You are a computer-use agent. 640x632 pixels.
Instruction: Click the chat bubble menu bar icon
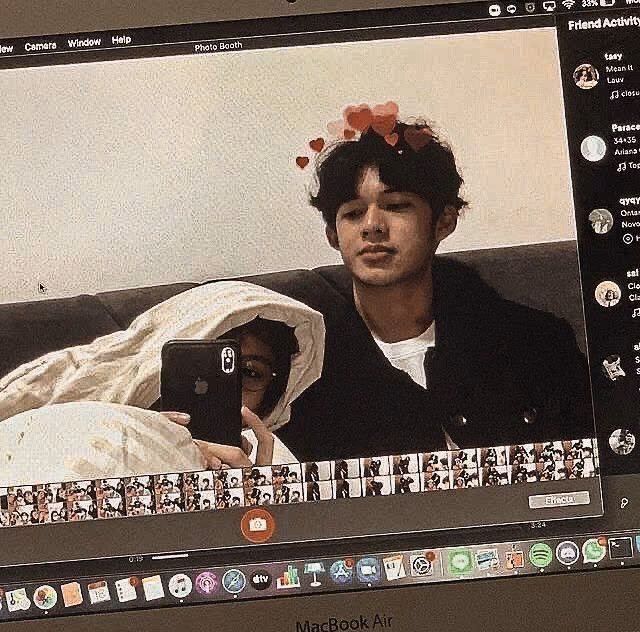tap(511, 9)
